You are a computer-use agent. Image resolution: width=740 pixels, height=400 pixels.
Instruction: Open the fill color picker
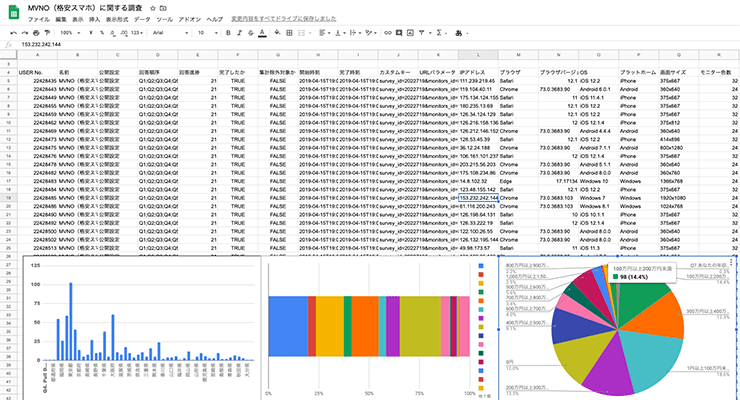click(x=277, y=32)
